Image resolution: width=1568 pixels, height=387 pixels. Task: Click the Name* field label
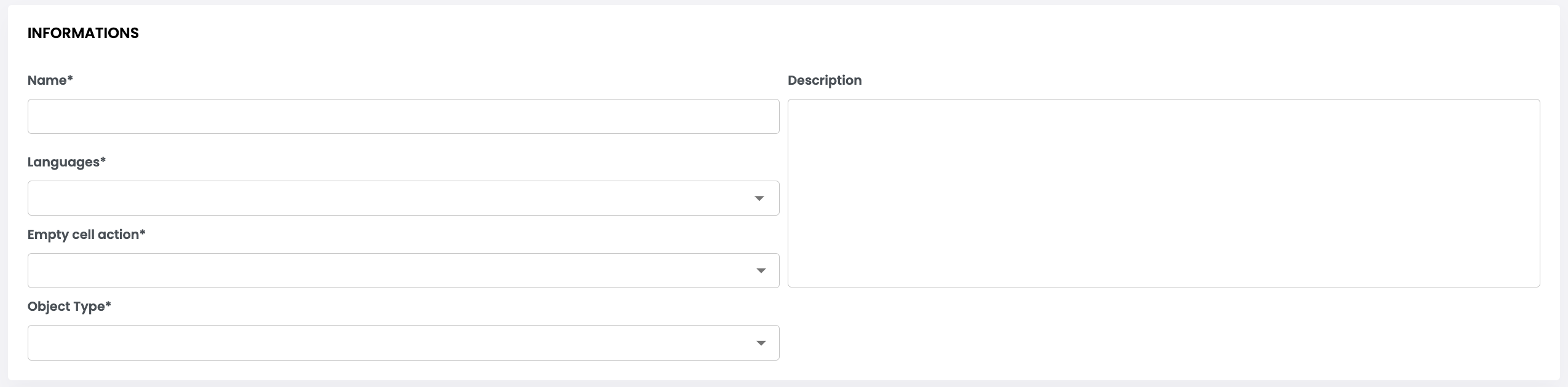[x=47, y=80]
